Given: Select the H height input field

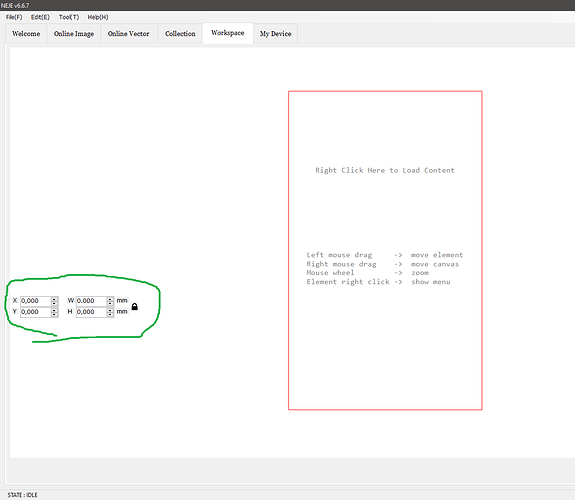Looking at the screenshot, I should point(92,312).
